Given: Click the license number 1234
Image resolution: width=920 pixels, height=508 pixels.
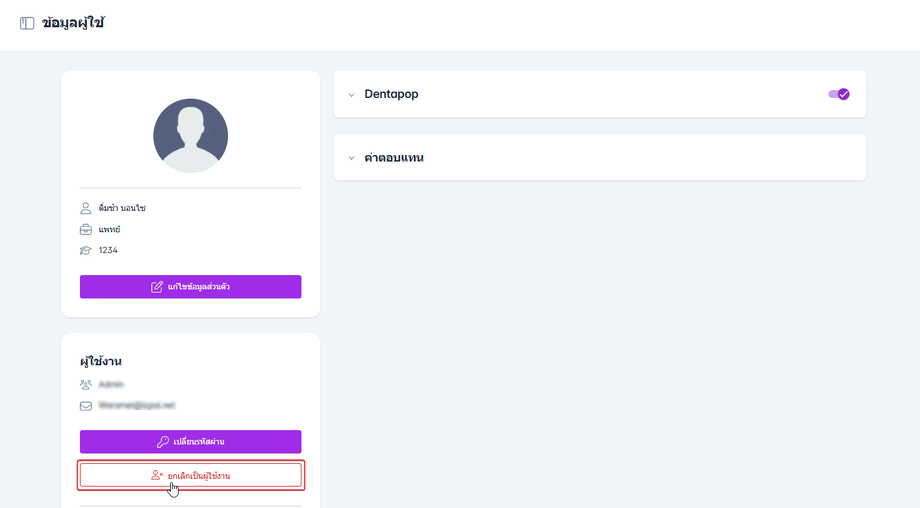Looking at the screenshot, I should click(108, 250).
